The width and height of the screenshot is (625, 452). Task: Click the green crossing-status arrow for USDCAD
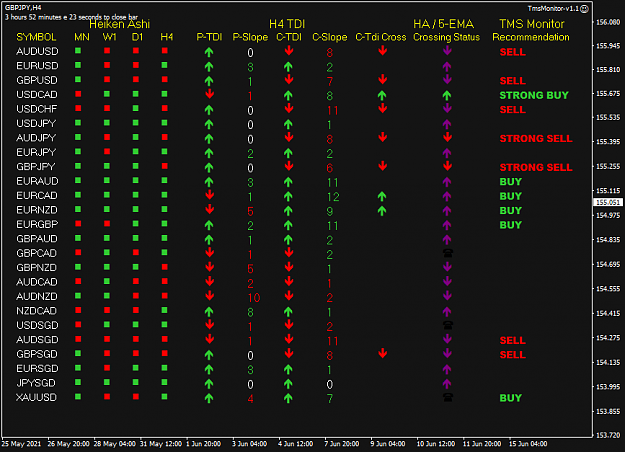click(x=447, y=95)
